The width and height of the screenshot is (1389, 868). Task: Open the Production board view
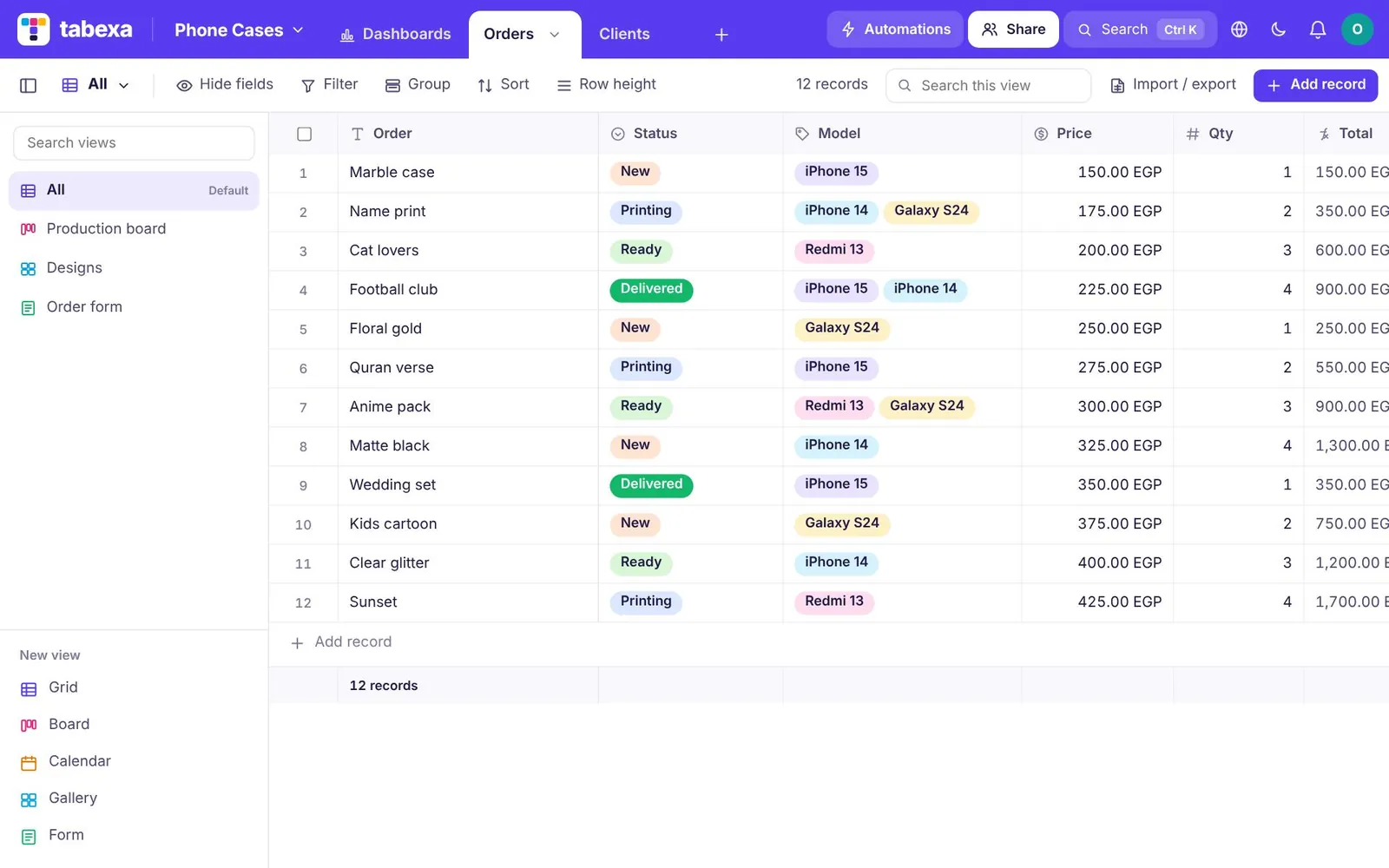134,229
